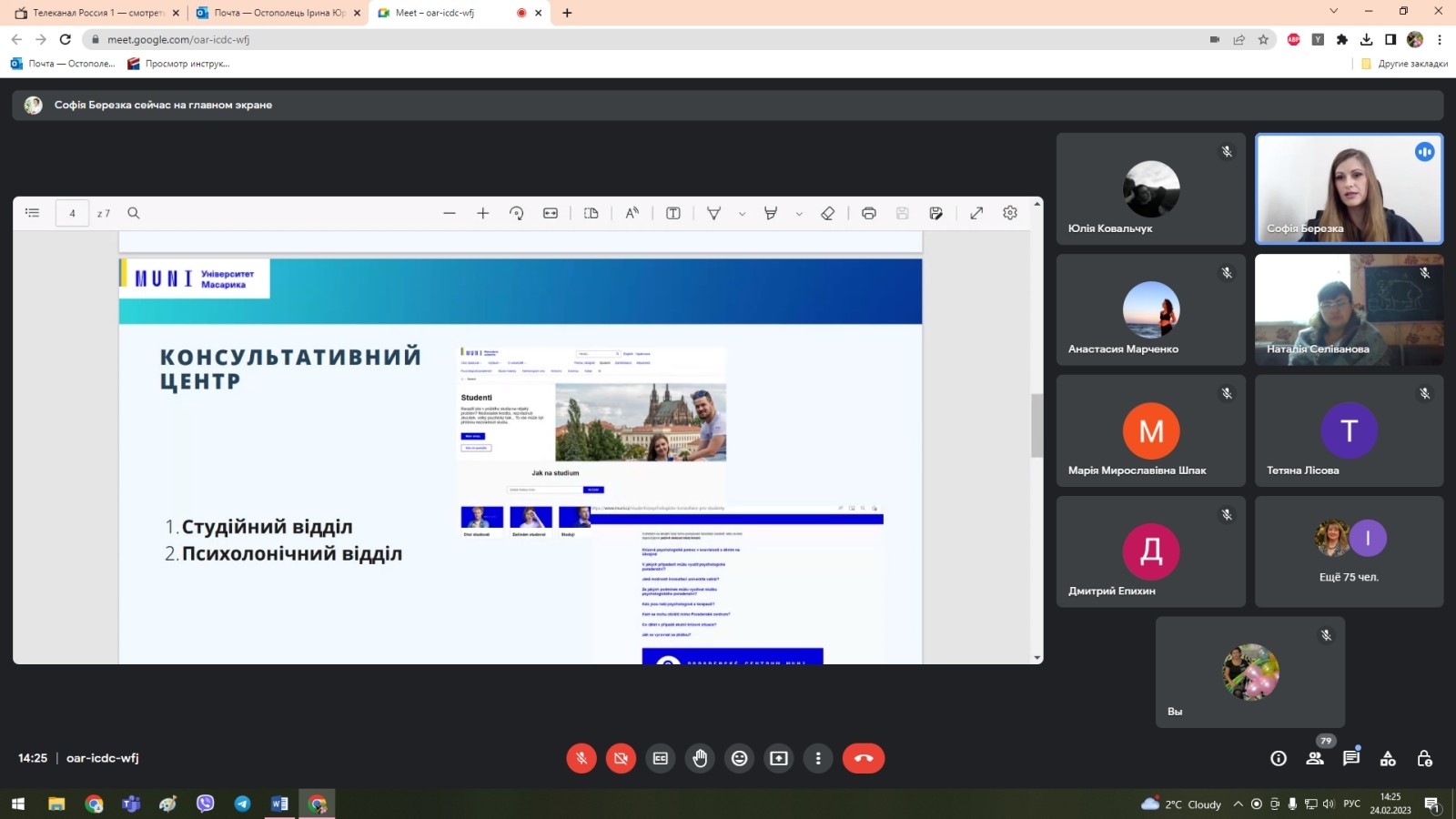Click the present screen icon
Viewport: 1456px width, 819px height.
779,758
